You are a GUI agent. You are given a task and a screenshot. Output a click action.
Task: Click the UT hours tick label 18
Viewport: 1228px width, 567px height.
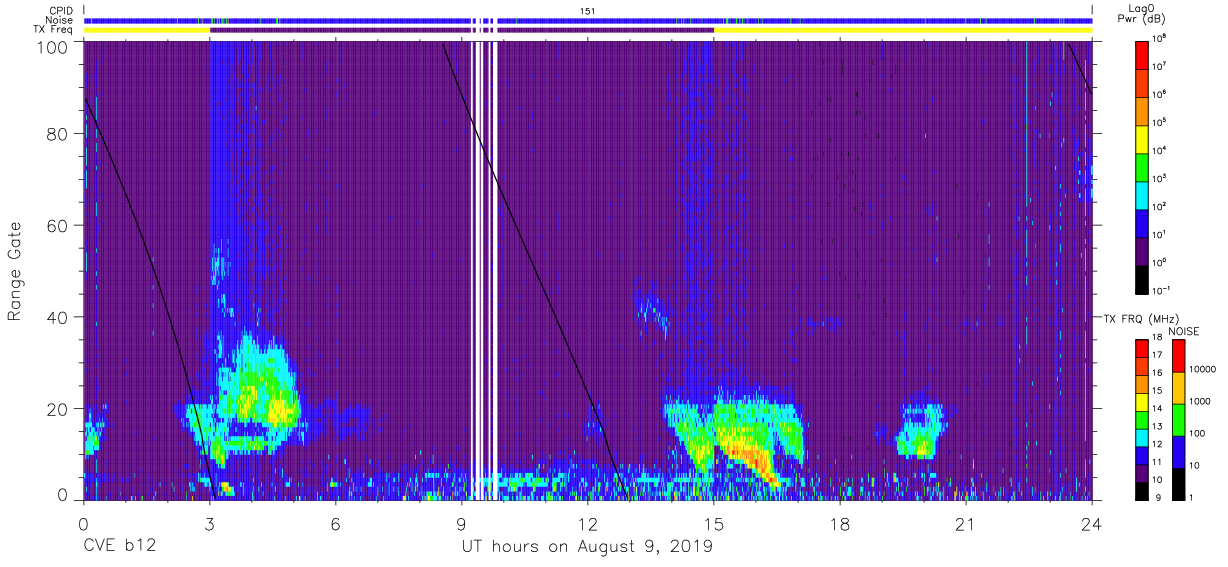[840, 523]
